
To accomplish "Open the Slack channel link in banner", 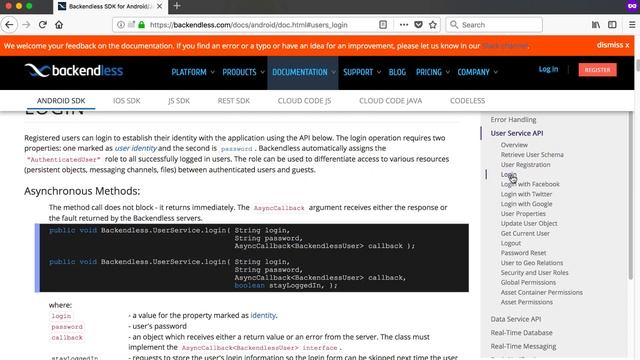I will click(505, 46).
